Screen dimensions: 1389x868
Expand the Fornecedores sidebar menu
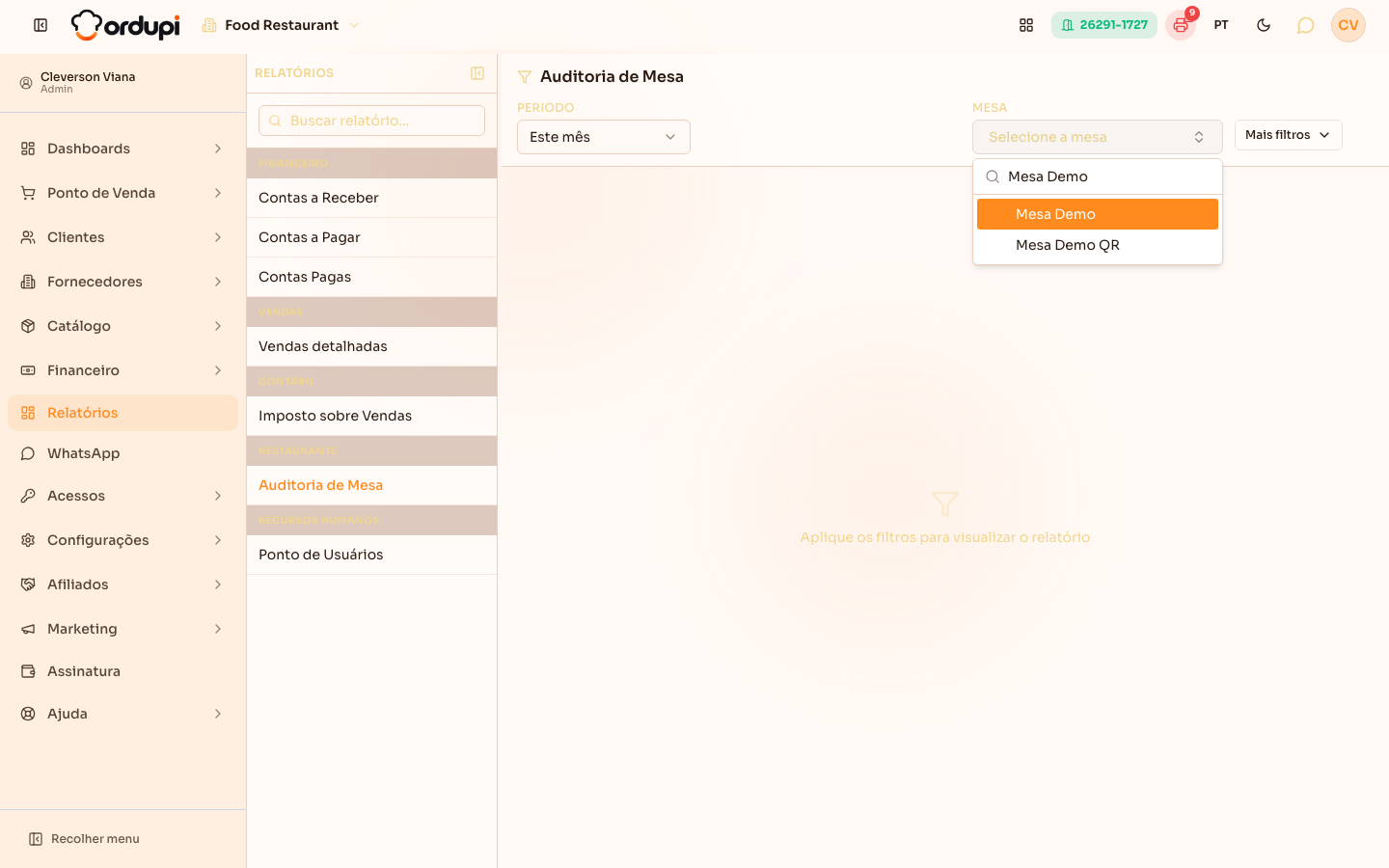(x=123, y=282)
